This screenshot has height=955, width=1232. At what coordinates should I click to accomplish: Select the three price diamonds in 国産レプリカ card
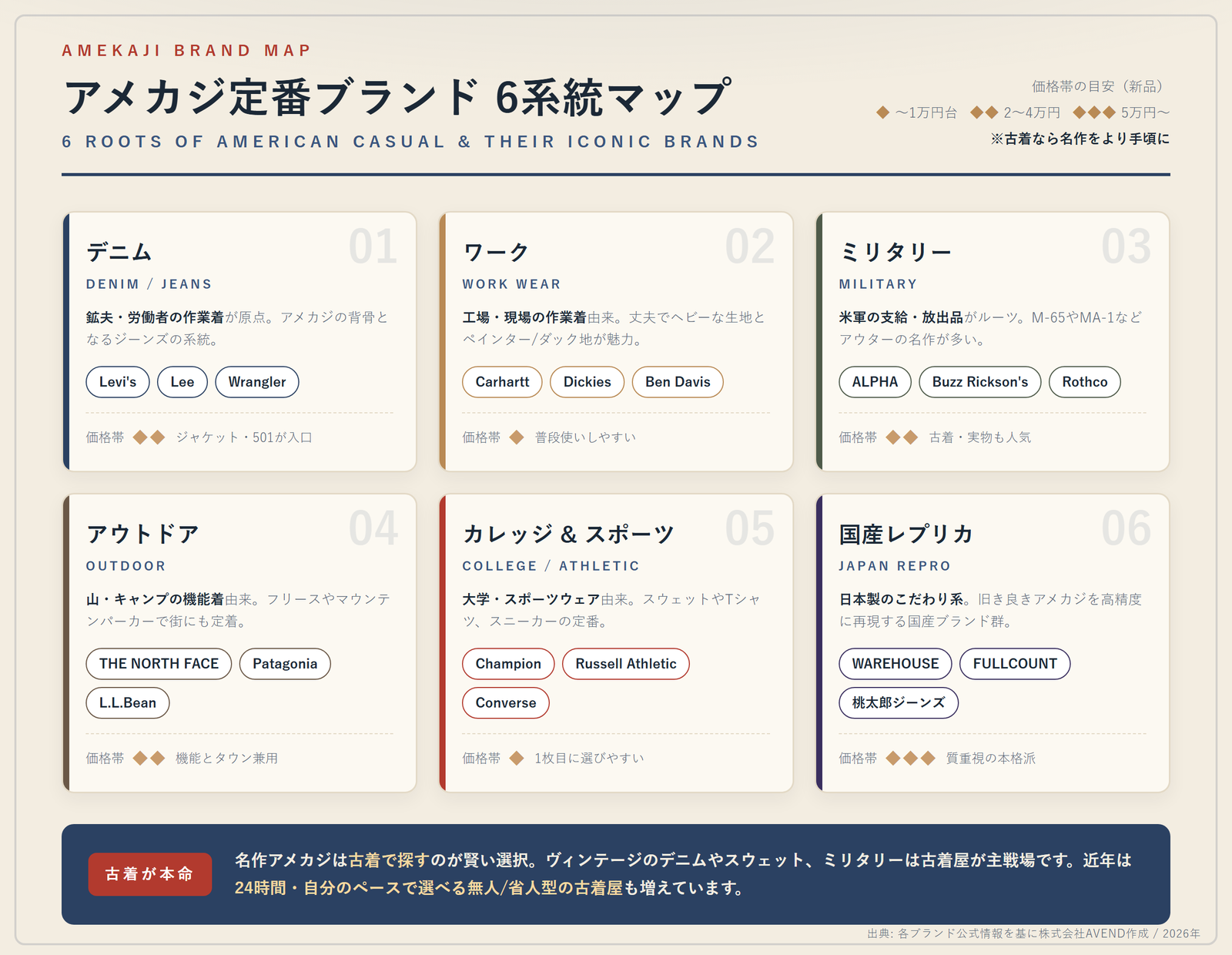pyautogui.click(x=910, y=759)
